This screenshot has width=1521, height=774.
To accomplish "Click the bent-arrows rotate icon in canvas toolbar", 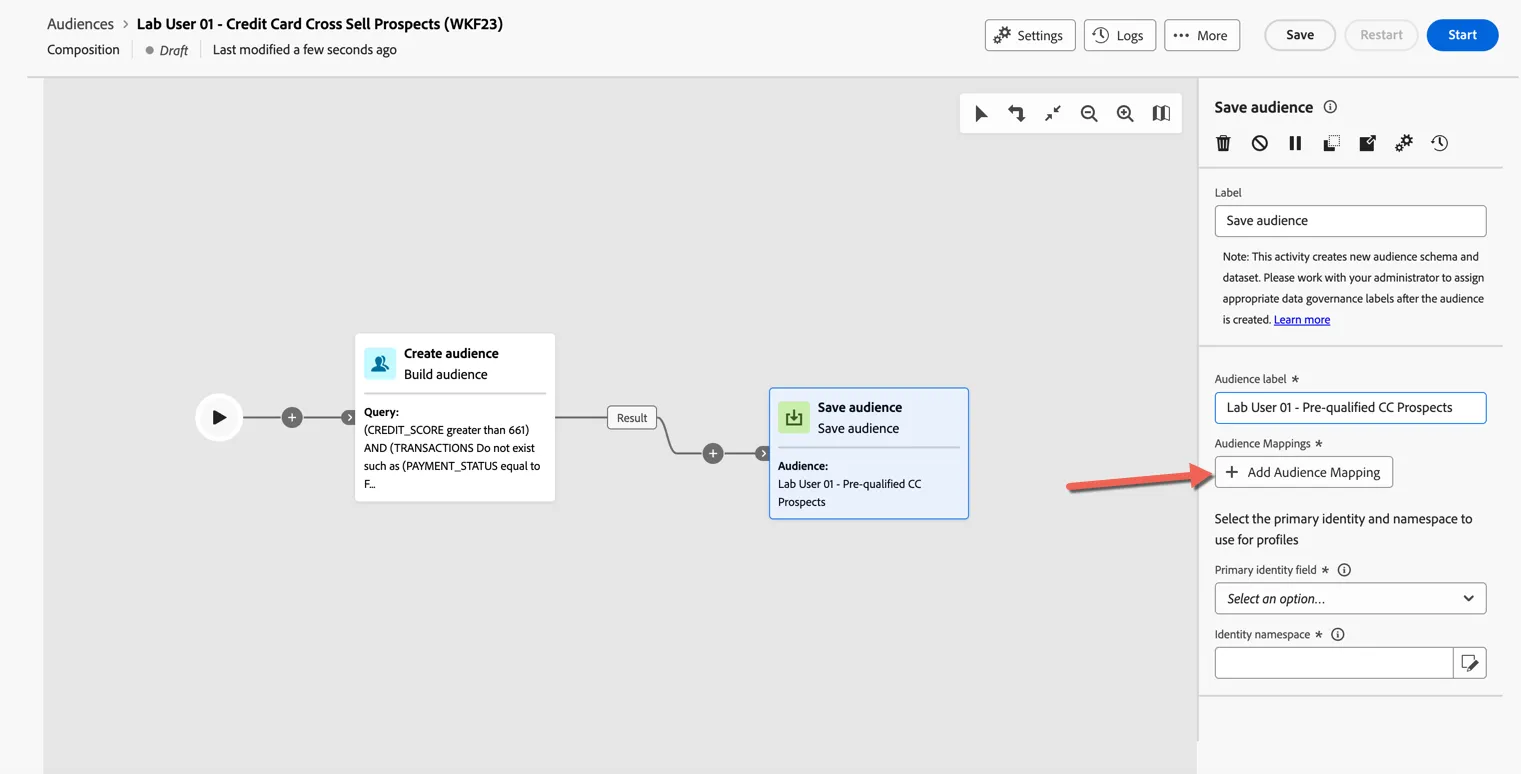I will (1016, 114).
